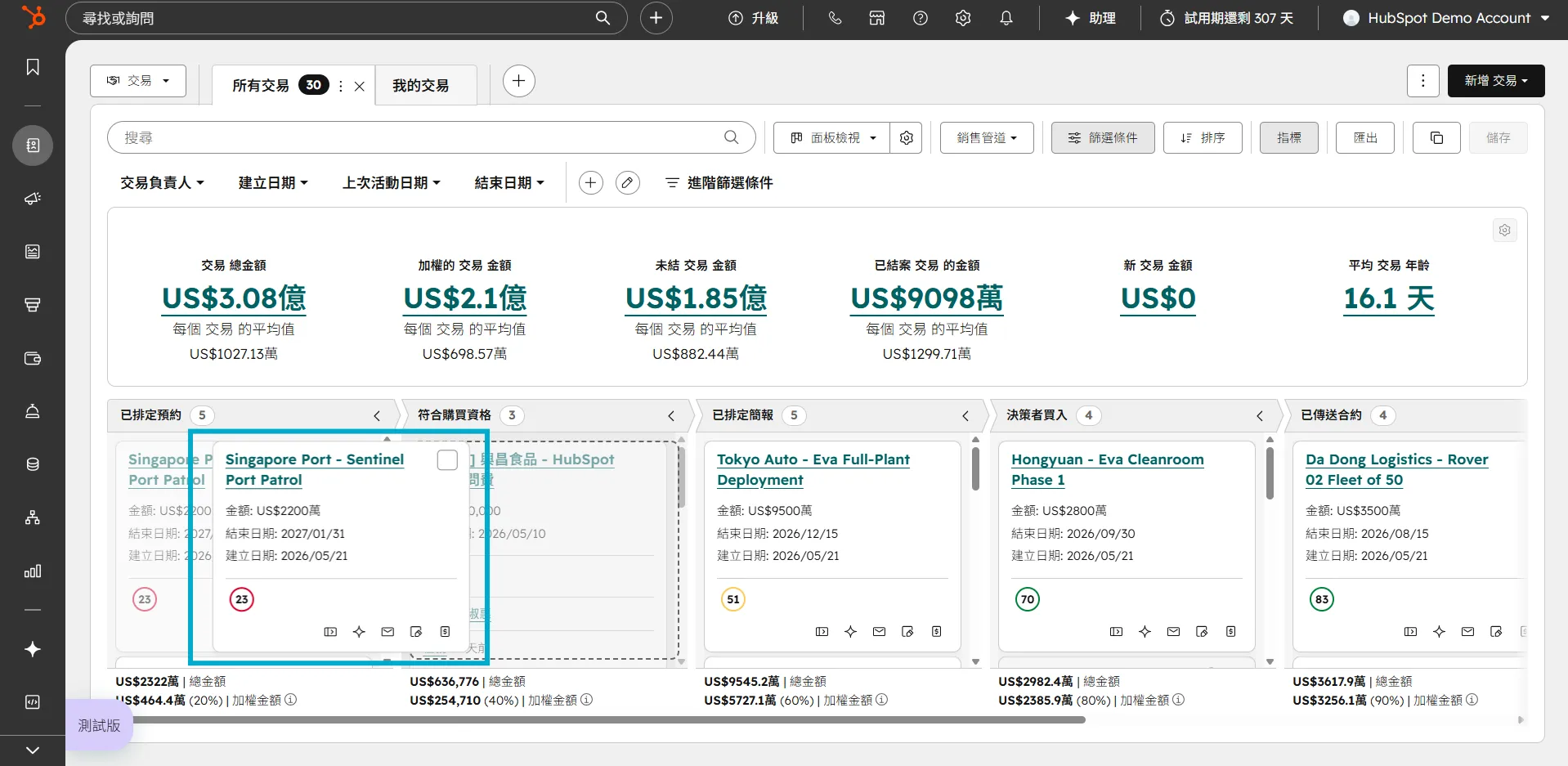The height and width of the screenshot is (766, 1568).
Task: Click preview icon on Hongyuan card
Action: point(1116,632)
